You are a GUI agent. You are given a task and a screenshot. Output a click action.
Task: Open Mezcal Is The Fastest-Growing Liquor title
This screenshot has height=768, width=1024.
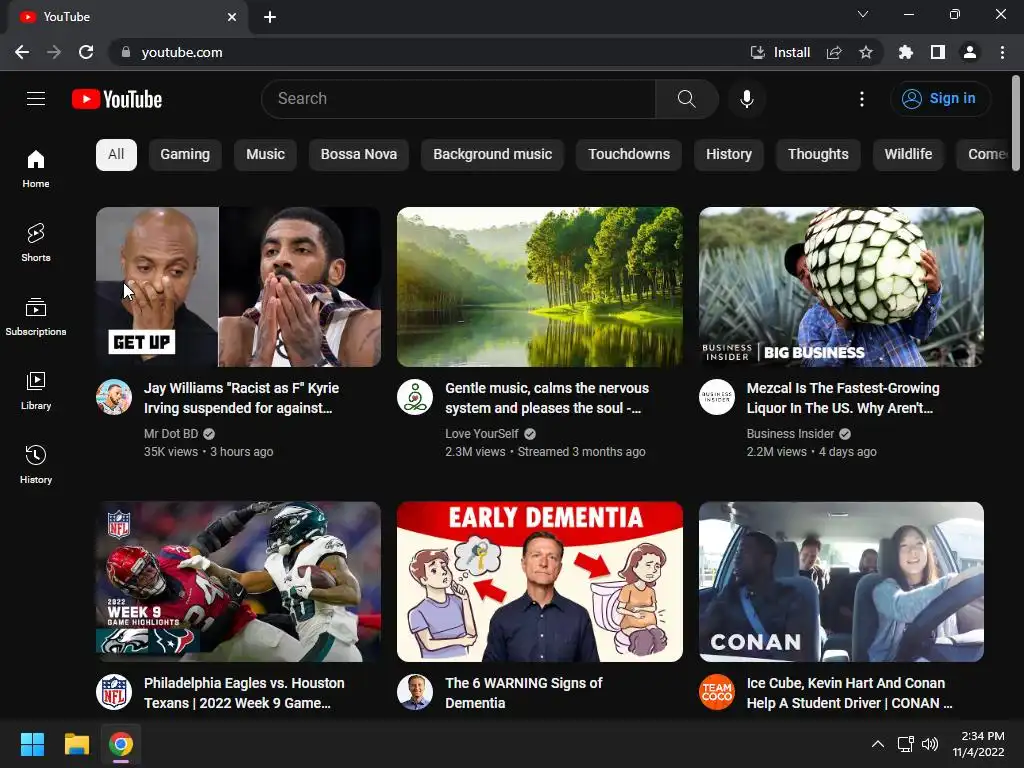coord(842,398)
